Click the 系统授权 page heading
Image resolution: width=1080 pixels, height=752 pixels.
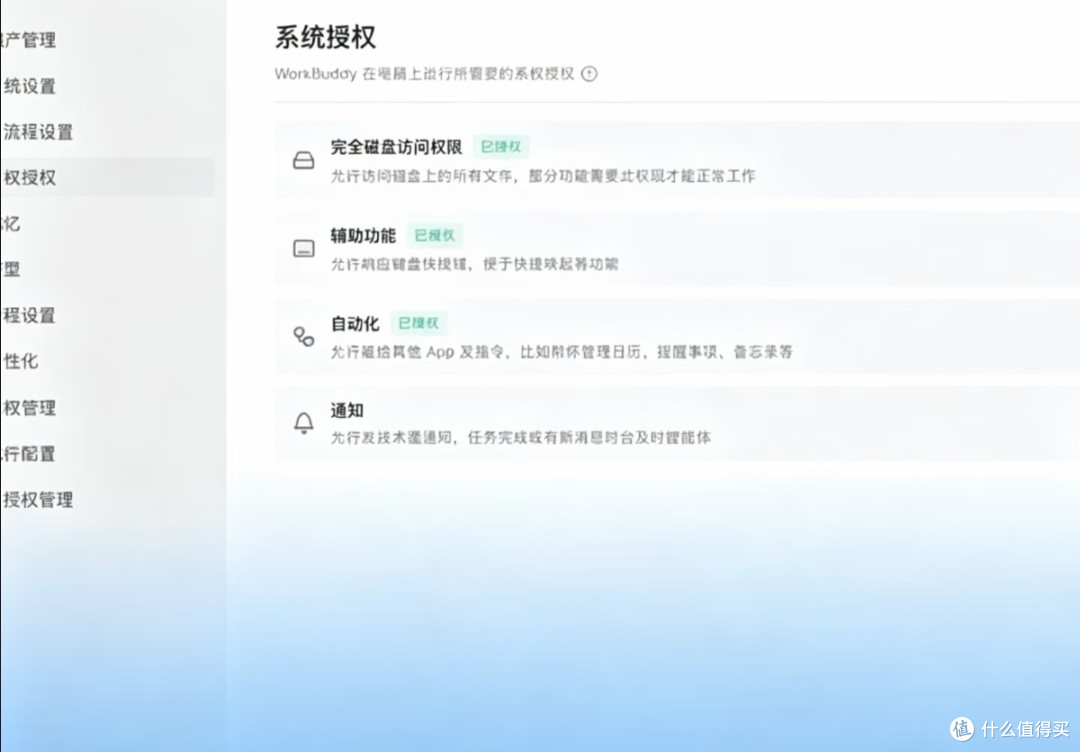(326, 37)
